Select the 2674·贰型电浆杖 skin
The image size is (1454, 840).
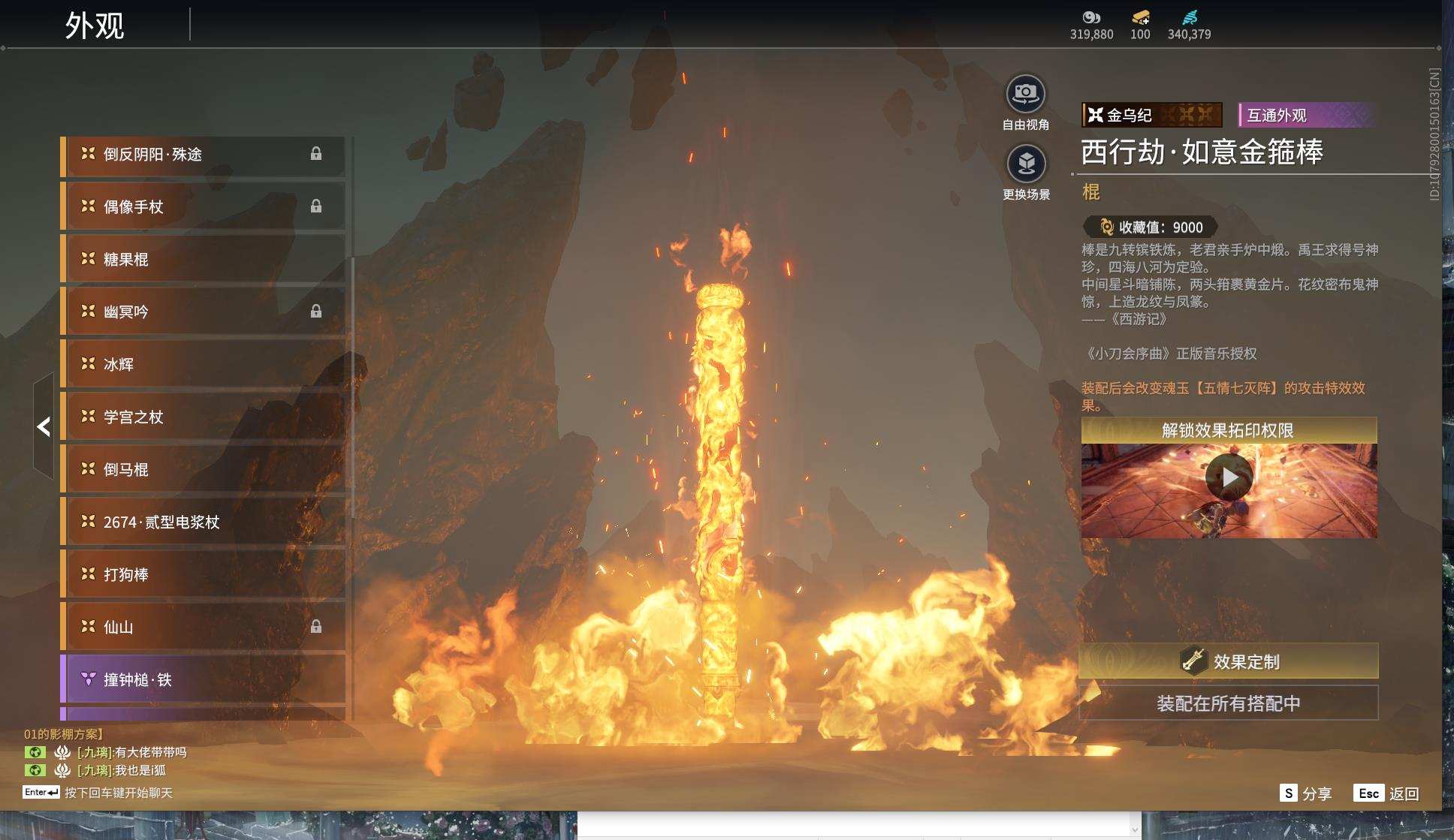[x=203, y=522]
